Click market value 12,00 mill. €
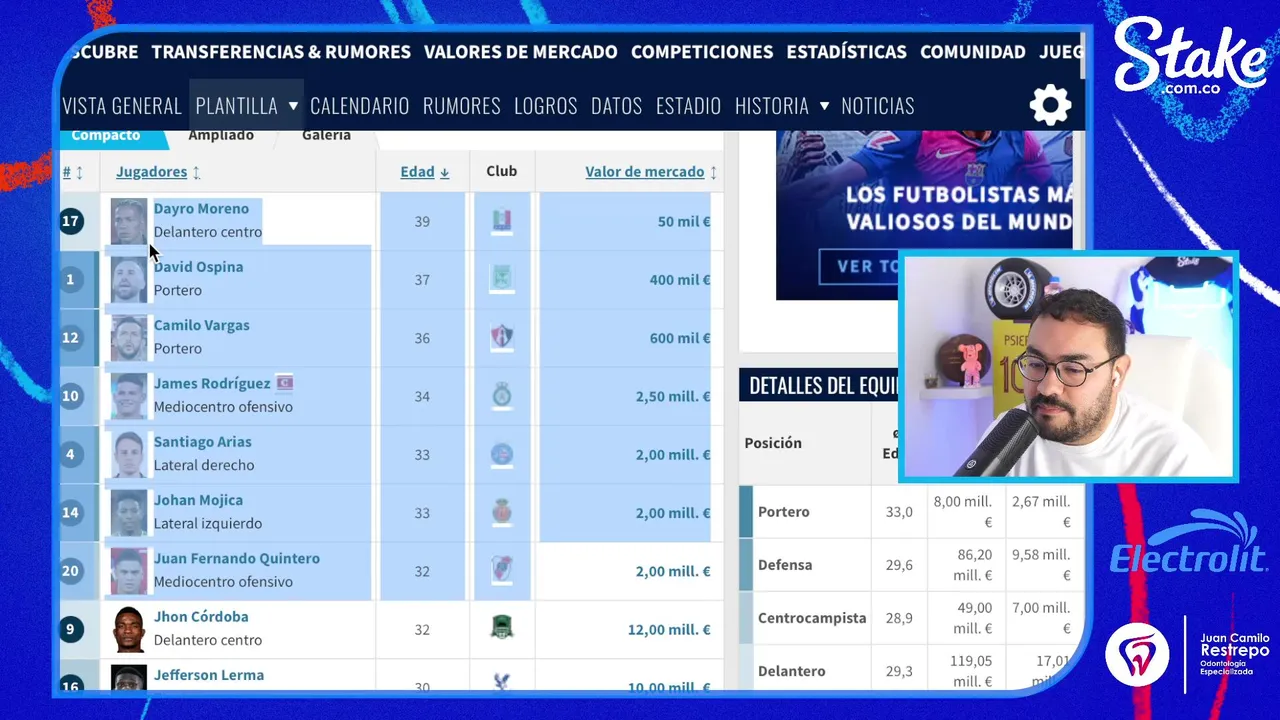The height and width of the screenshot is (720, 1280). [669, 630]
